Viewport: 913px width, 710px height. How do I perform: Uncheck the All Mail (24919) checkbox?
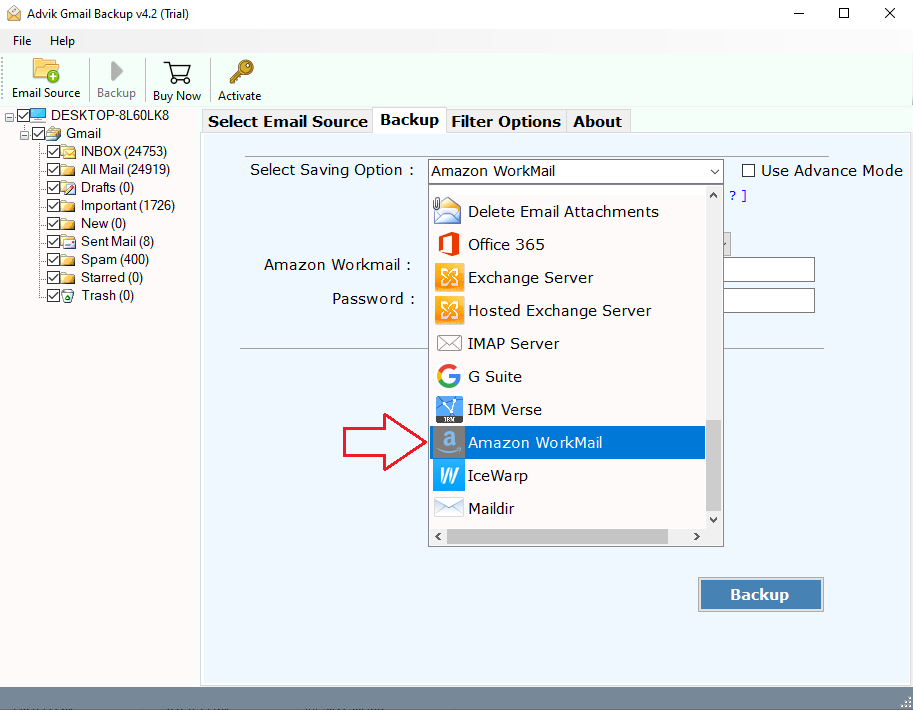[54, 169]
